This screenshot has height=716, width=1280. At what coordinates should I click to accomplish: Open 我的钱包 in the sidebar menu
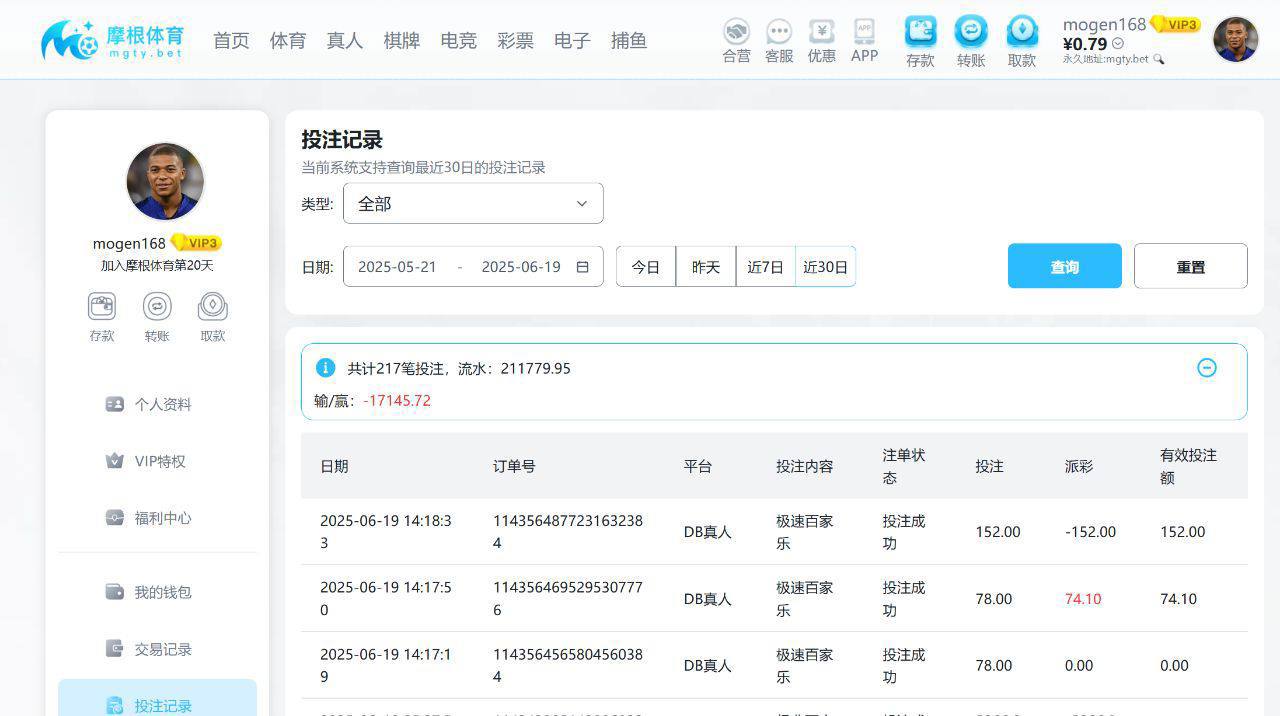[162, 592]
